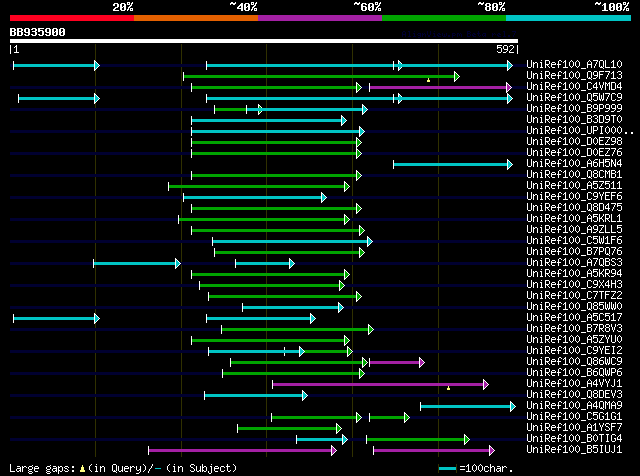Screen dimensions: 640x476
Task: Click the UniRef100_A7QL10 hit label
Action: (x=574, y=65)
